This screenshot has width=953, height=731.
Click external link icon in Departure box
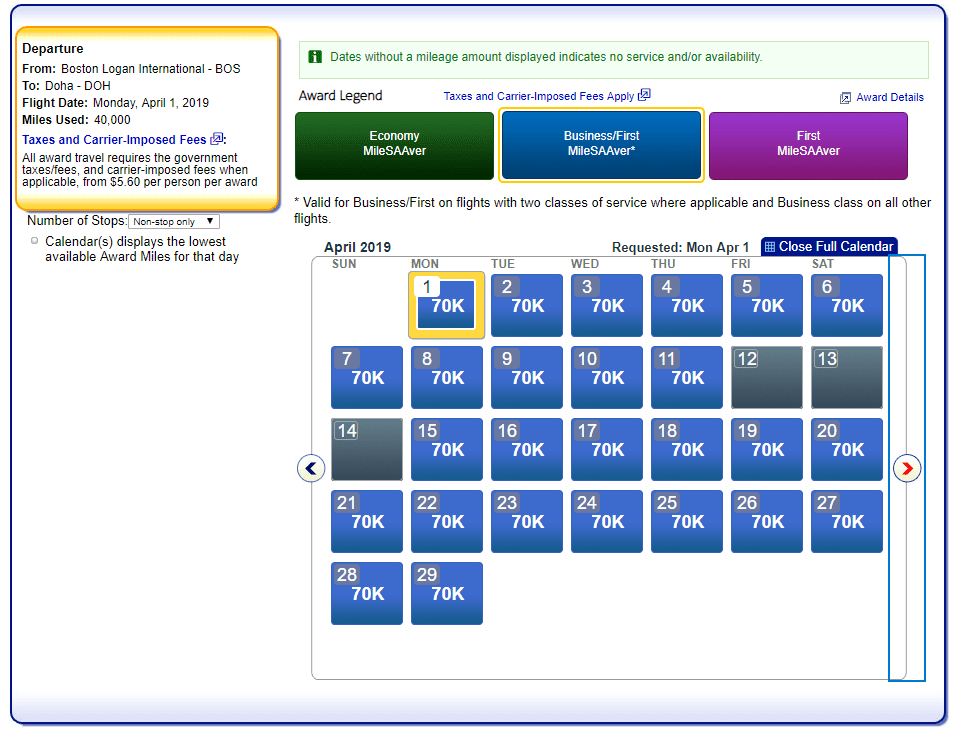tap(216, 140)
